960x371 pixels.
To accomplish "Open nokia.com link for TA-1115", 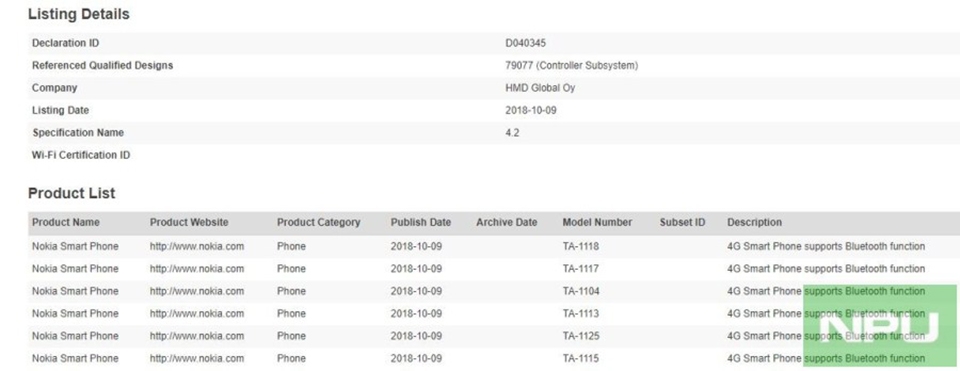I will tap(197, 358).
